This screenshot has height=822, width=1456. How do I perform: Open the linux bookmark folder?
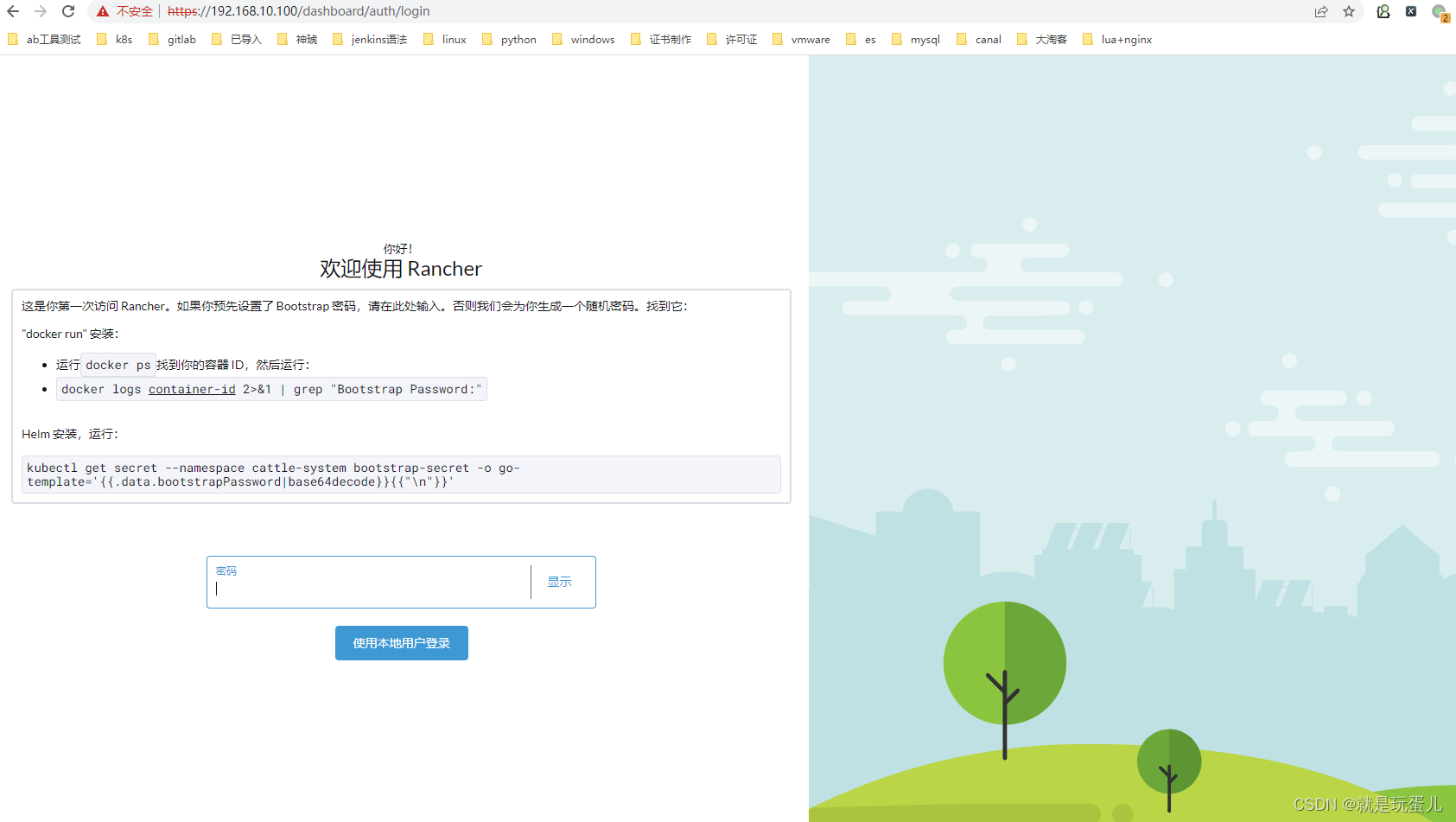[x=445, y=39]
